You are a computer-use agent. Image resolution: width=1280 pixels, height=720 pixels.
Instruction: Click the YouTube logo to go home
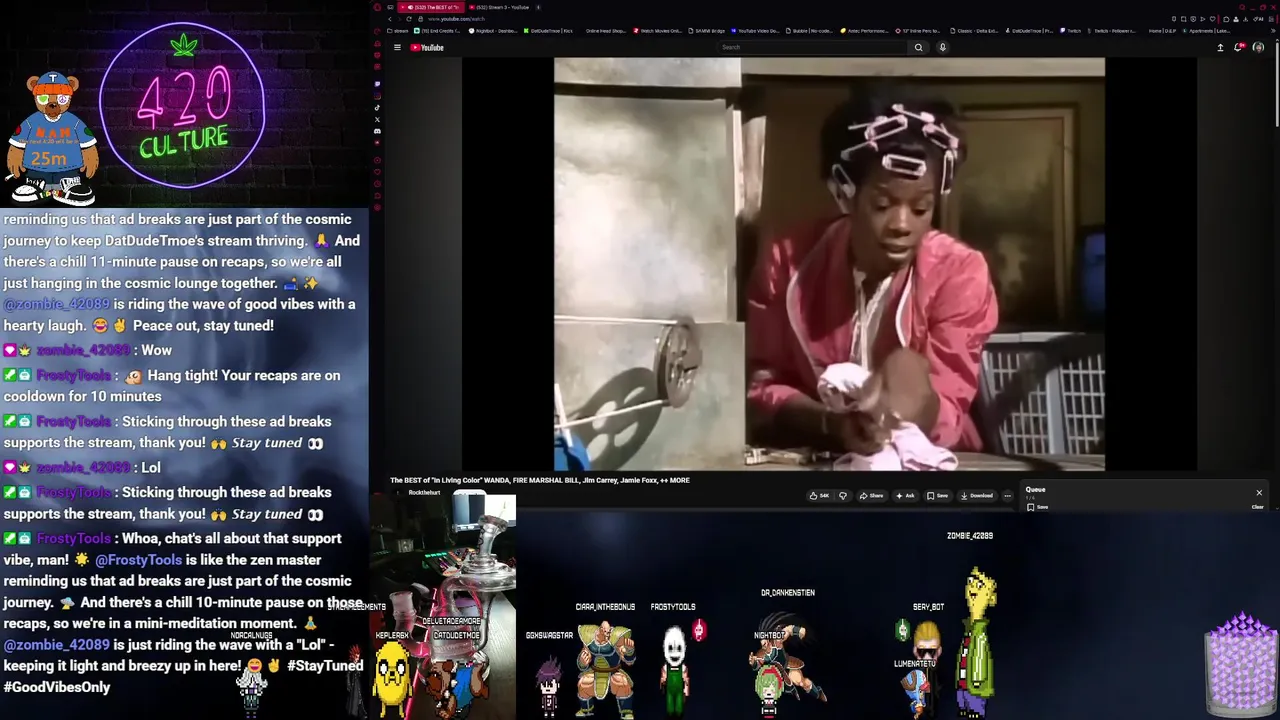(427, 47)
